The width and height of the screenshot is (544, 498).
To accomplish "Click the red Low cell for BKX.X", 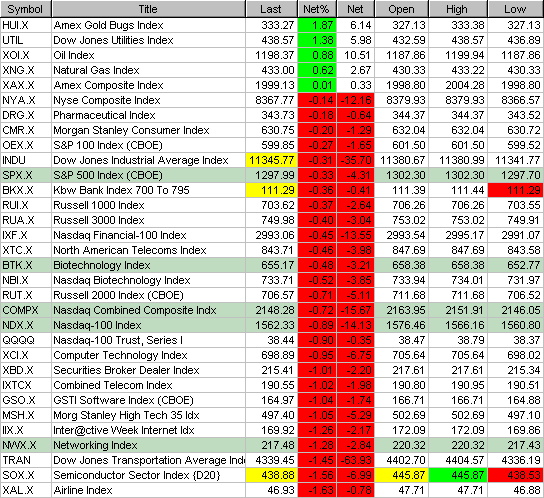I will click(x=516, y=190).
